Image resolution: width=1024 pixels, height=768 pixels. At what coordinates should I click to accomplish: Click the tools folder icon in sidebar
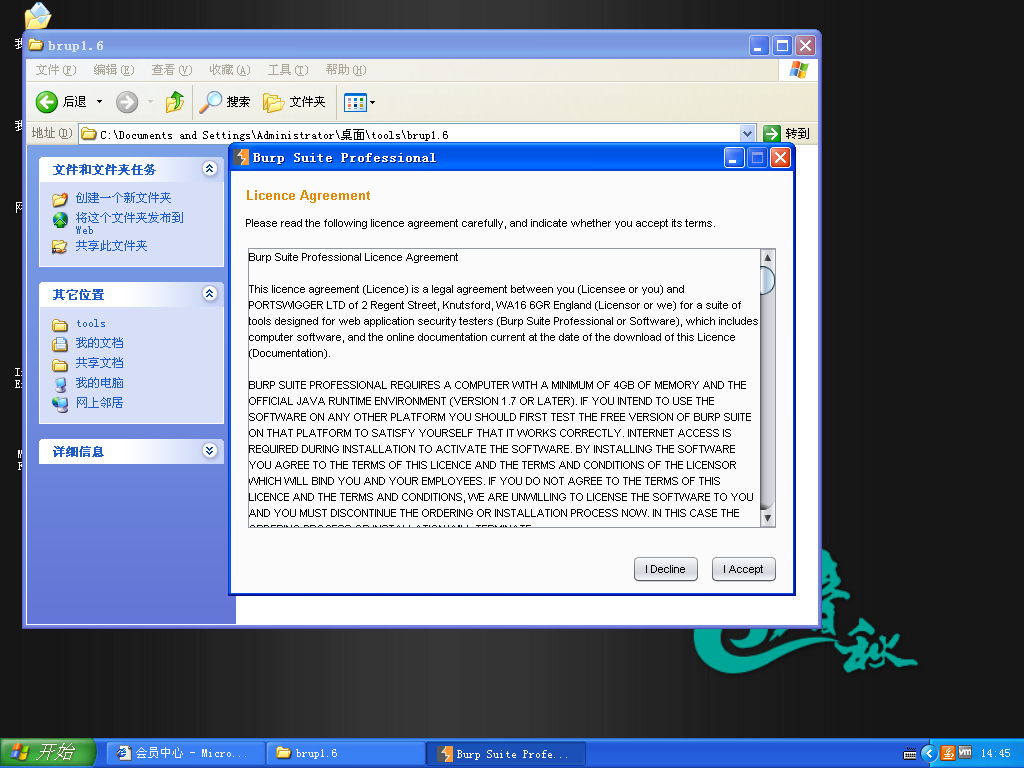click(60, 325)
